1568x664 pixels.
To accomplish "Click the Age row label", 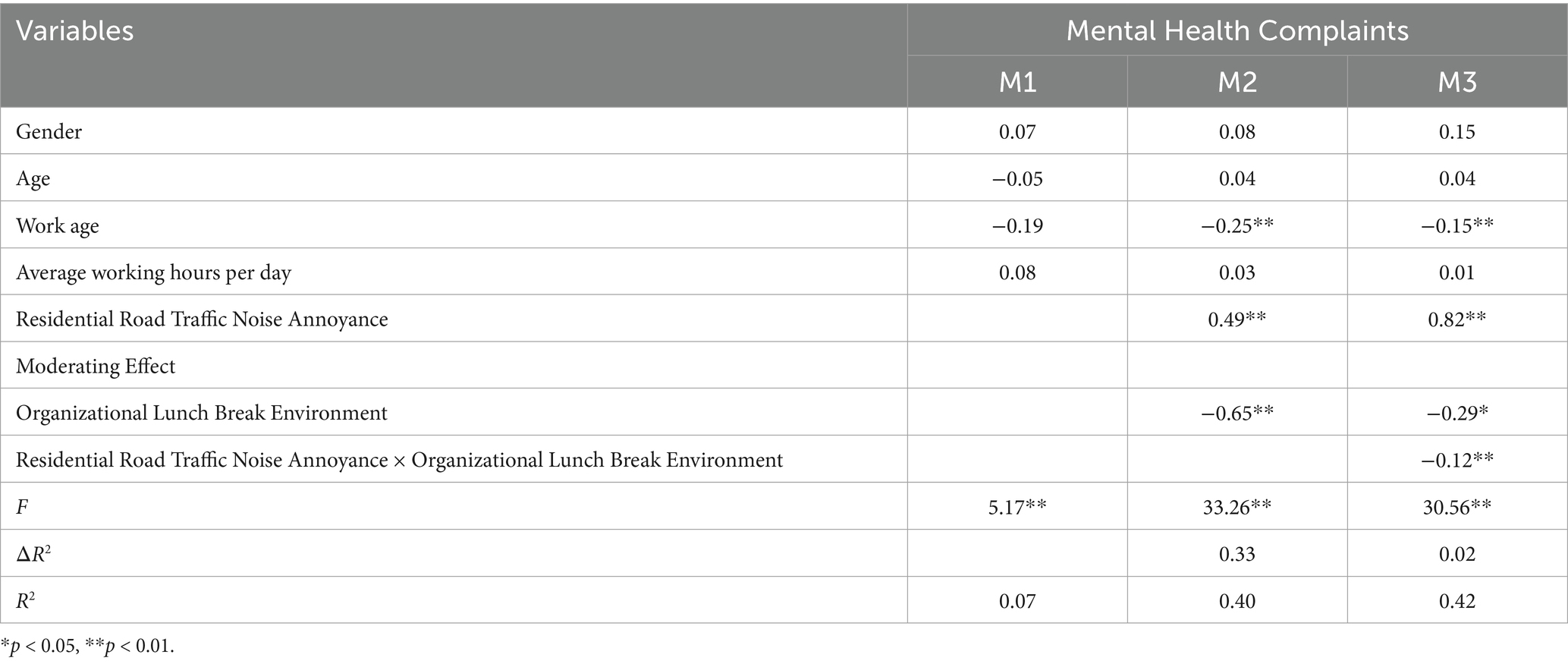I will [33, 178].
